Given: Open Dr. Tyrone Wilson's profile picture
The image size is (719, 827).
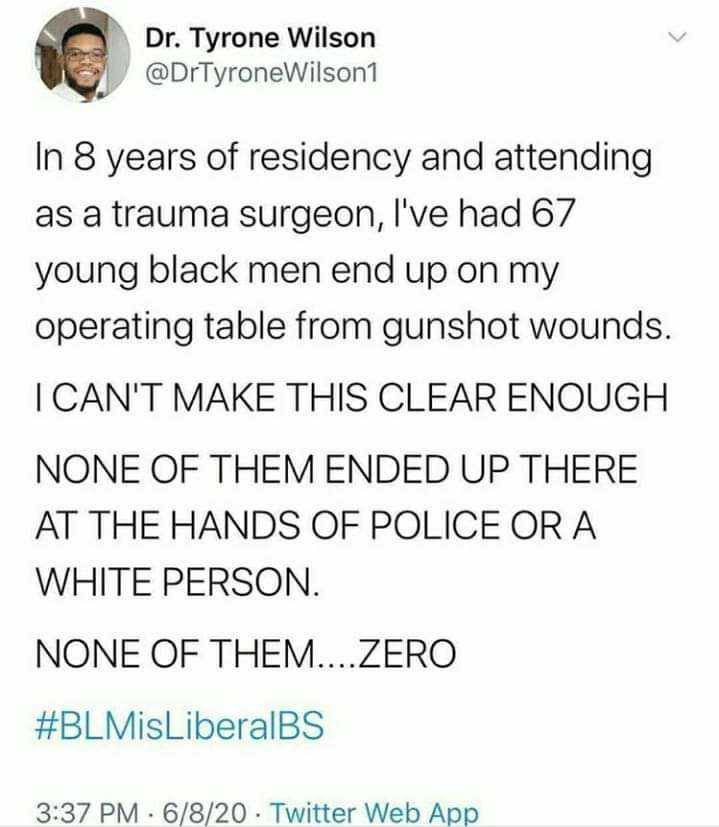Looking at the screenshot, I should coord(82,54).
